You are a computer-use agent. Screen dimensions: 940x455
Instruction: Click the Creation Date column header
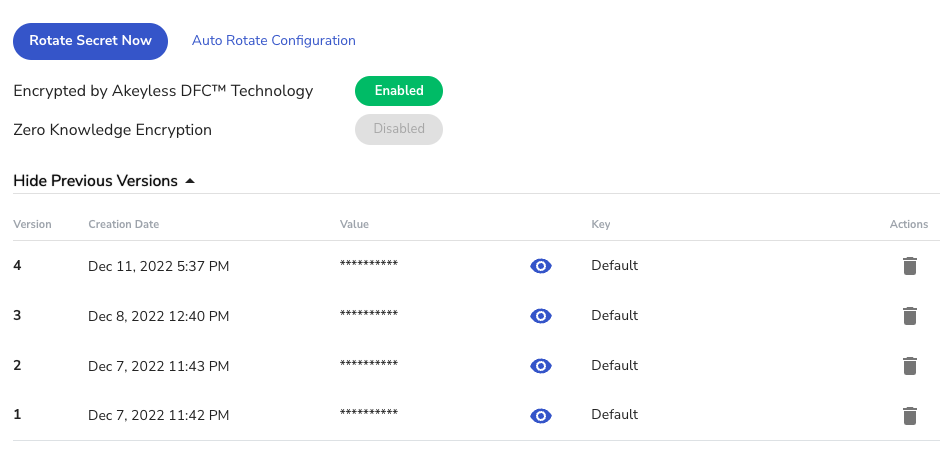(x=123, y=224)
